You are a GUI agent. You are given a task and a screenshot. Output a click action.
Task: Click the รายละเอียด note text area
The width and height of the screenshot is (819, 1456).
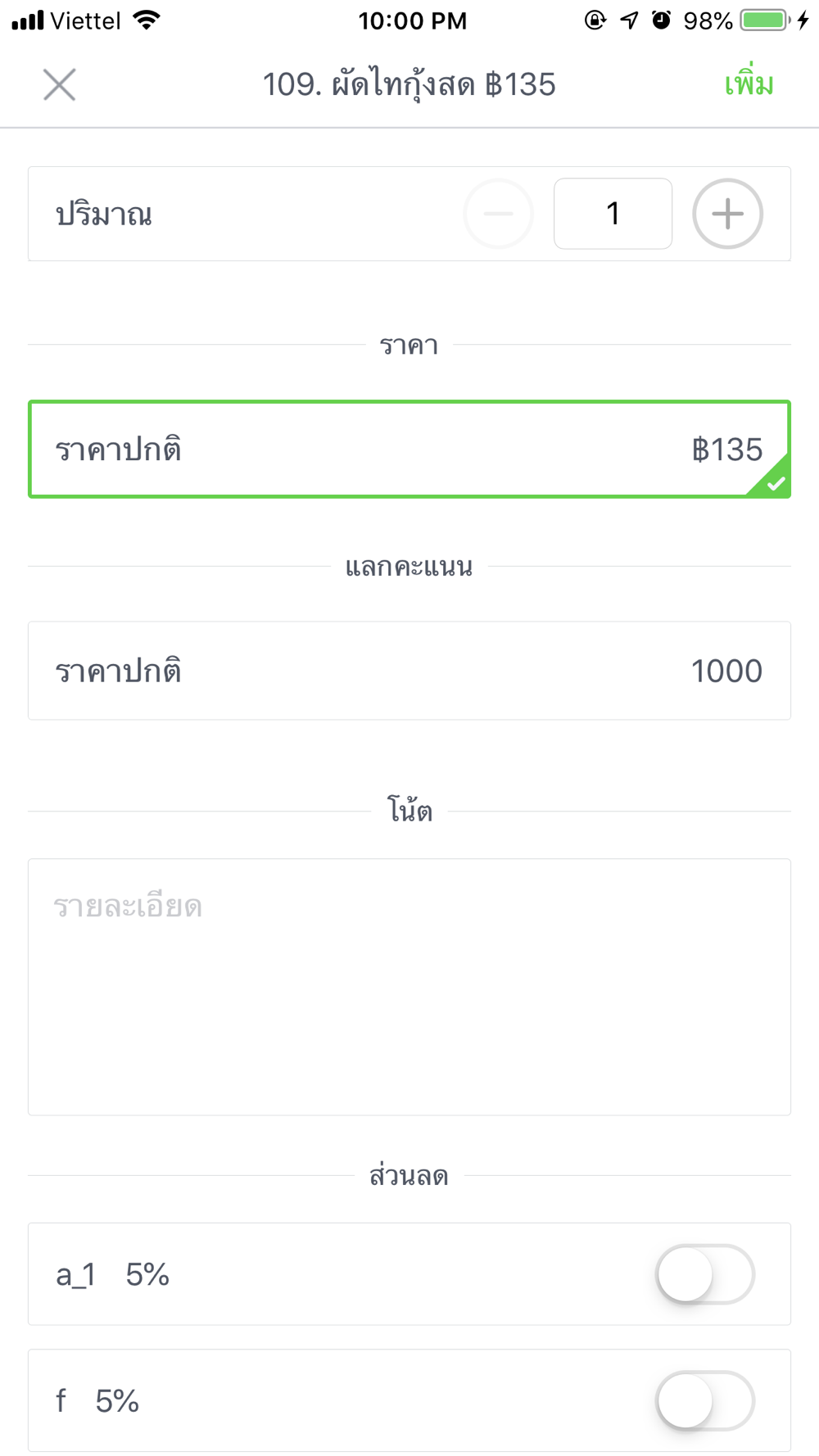pyautogui.click(x=409, y=987)
